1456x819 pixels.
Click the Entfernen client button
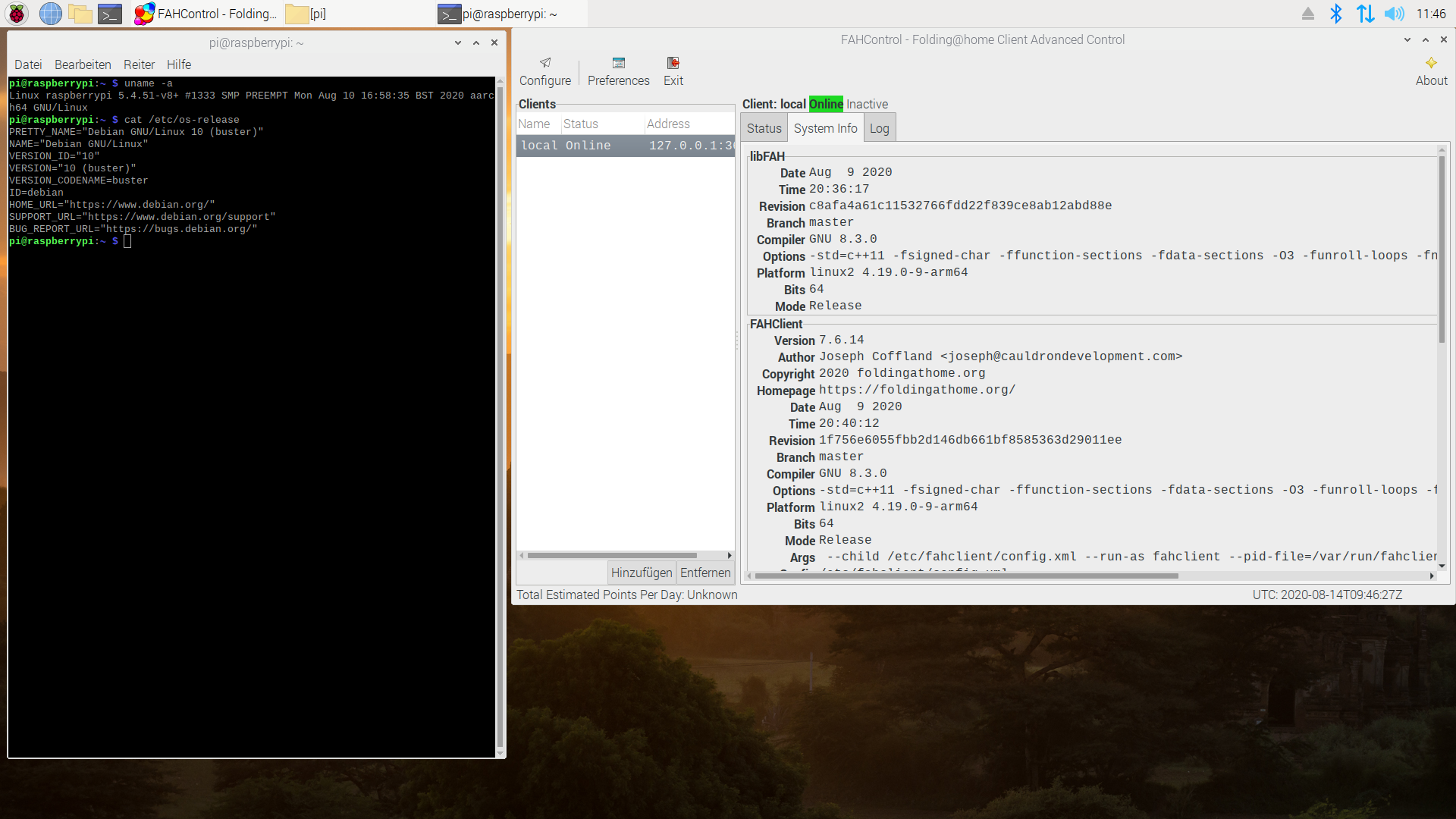[705, 573]
